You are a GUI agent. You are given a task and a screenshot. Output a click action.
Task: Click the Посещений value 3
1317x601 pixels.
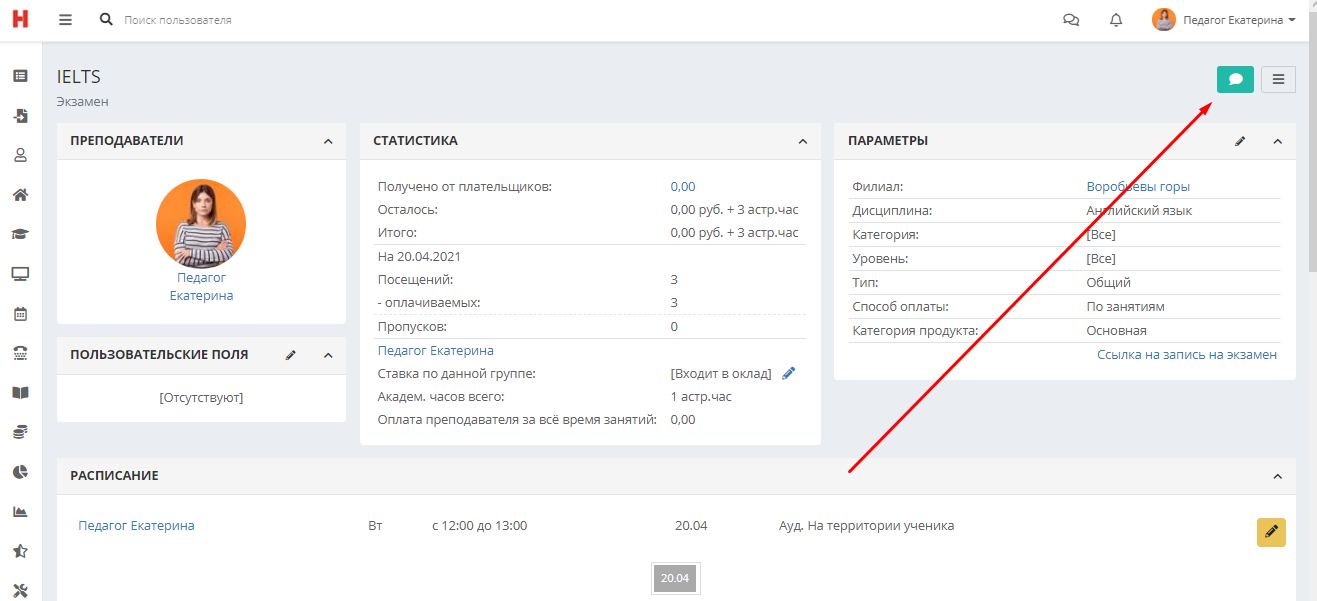tap(674, 279)
